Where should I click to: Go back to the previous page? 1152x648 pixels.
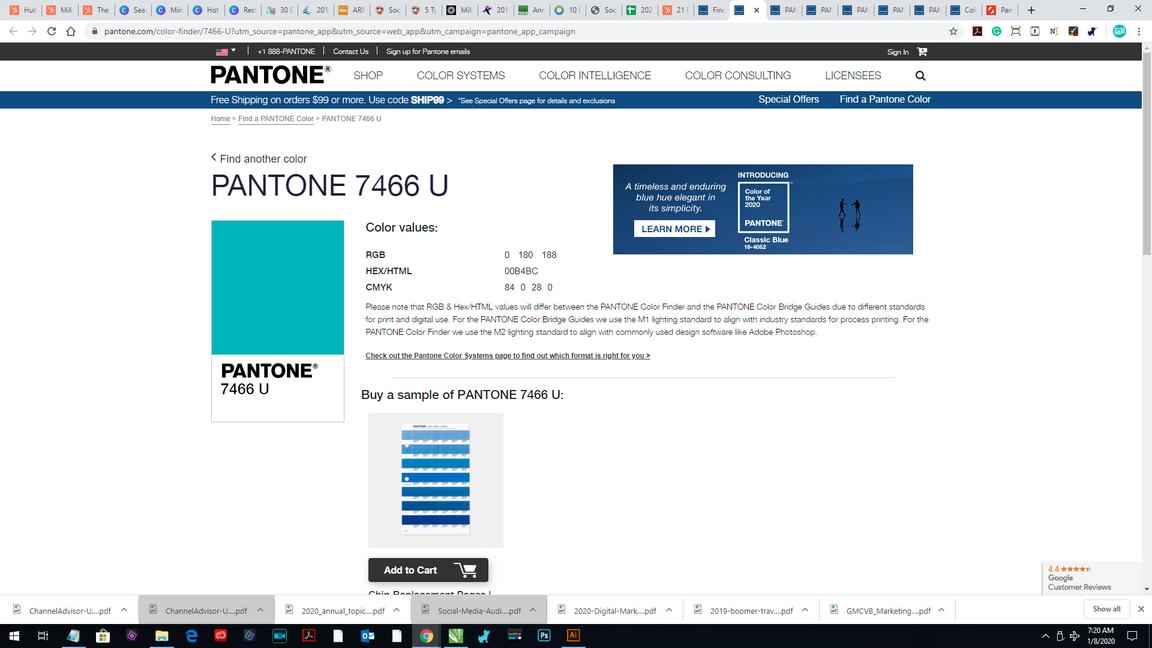13,31
